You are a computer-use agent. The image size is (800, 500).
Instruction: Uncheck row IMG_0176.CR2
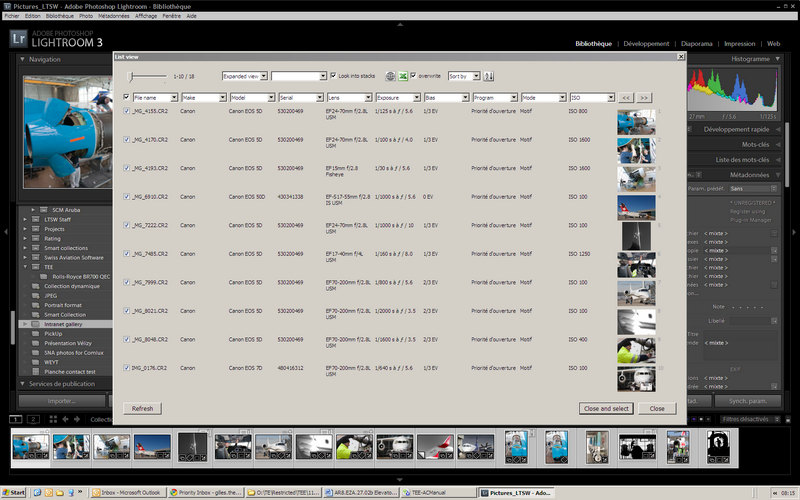[127, 368]
